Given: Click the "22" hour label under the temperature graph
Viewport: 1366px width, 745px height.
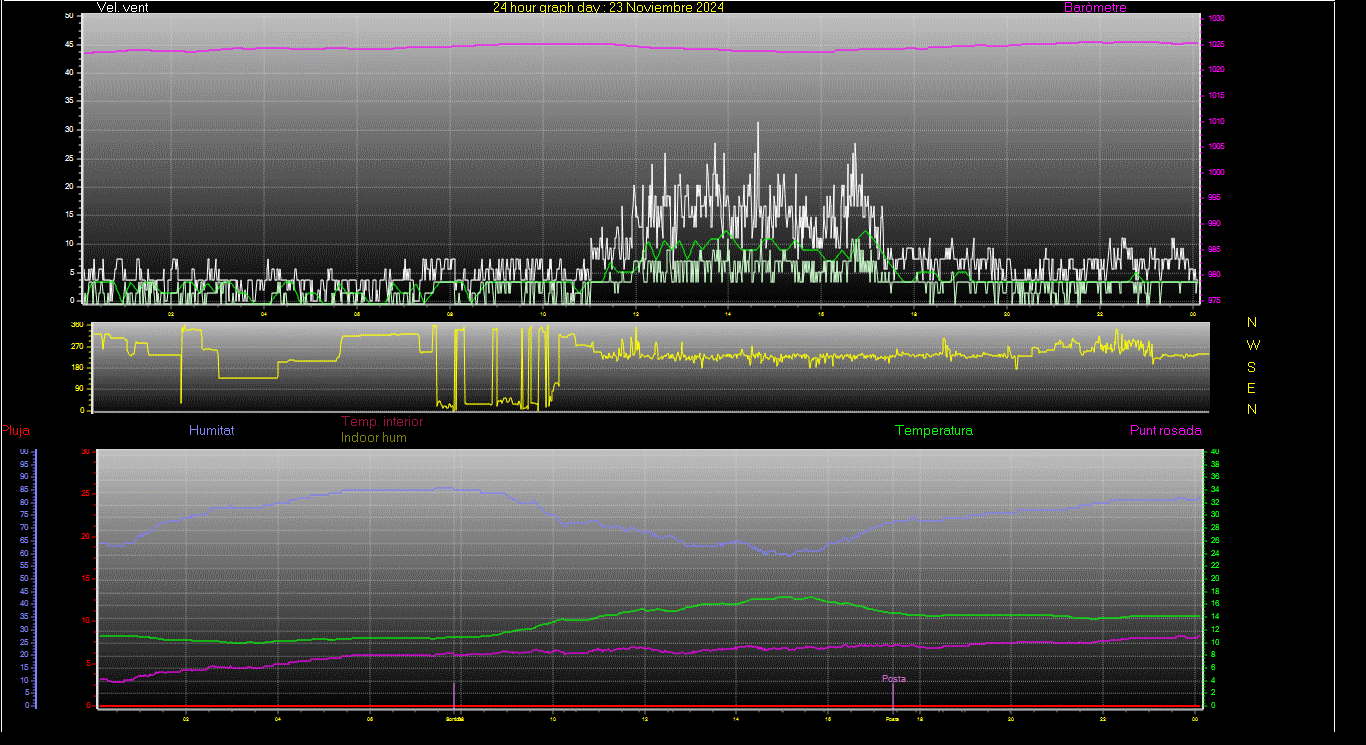Looking at the screenshot, I should tap(1102, 718).
